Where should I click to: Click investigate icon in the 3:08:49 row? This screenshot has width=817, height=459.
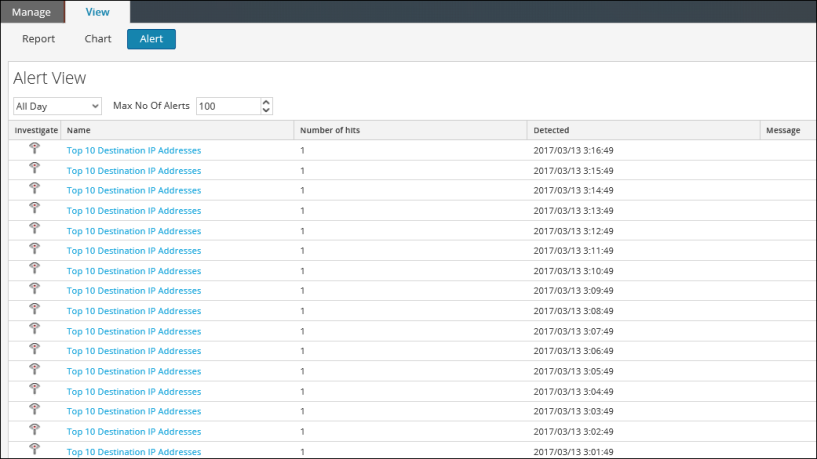pos(34,309)
